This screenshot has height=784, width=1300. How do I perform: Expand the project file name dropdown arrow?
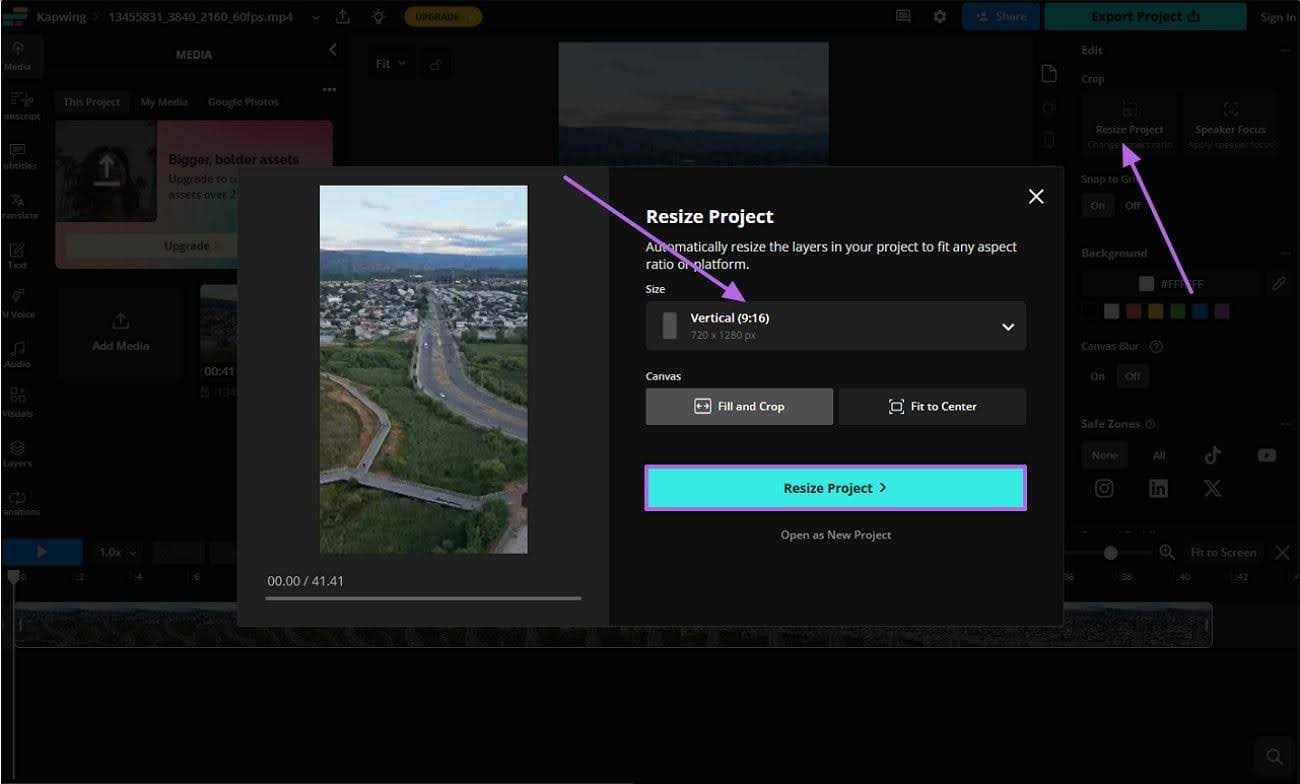click(316, 18)
